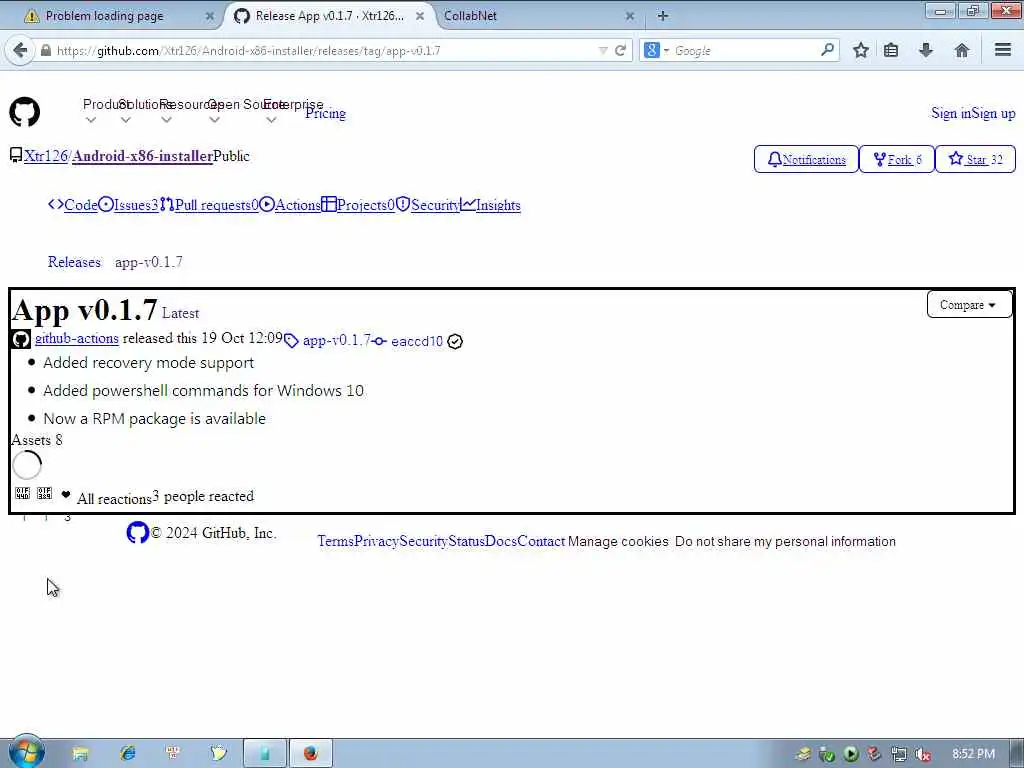Open the Insights repository tab

pyautogui.click(x=490, y=205)
